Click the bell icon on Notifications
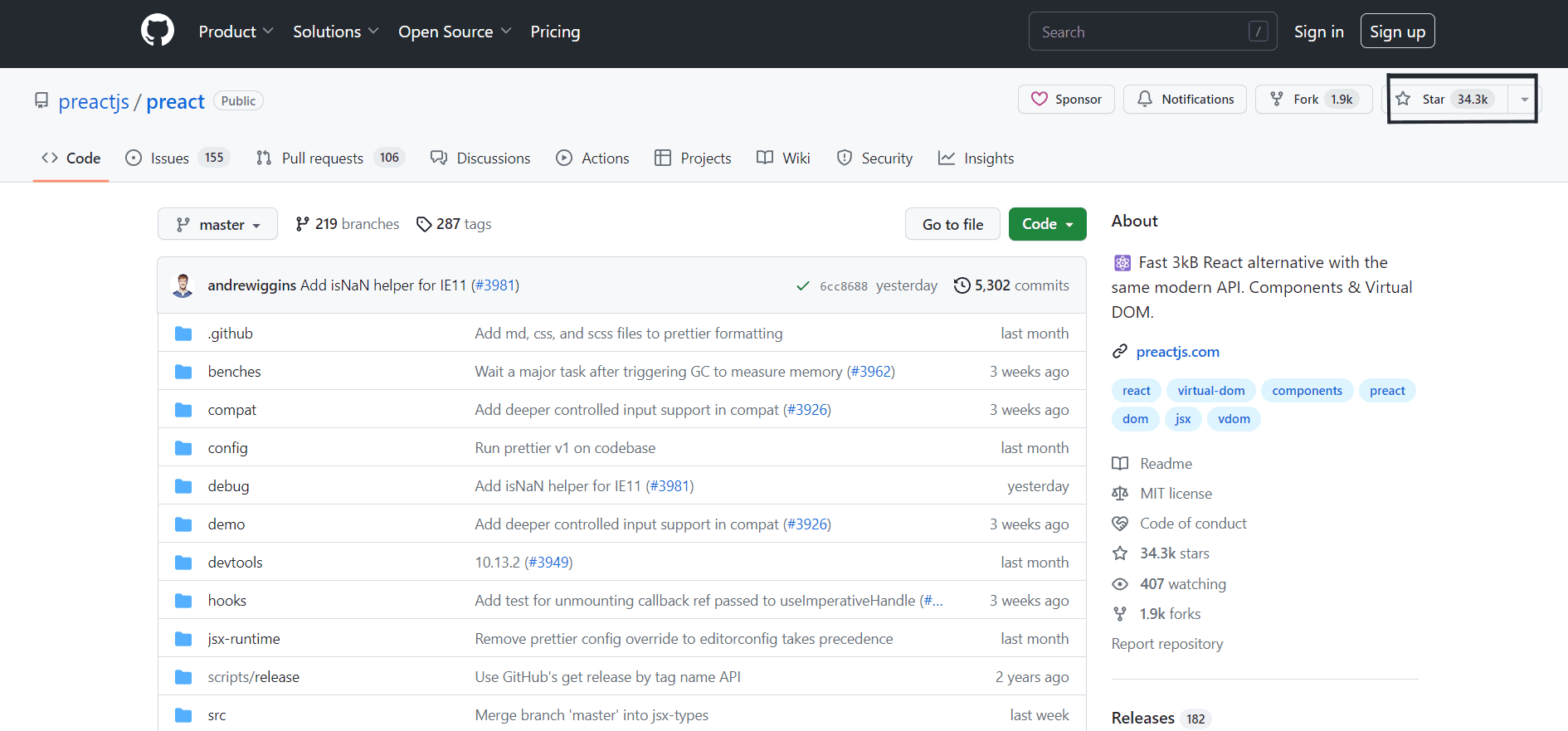The width and height of the screenshot is (1568, 731). point(1145,99)
